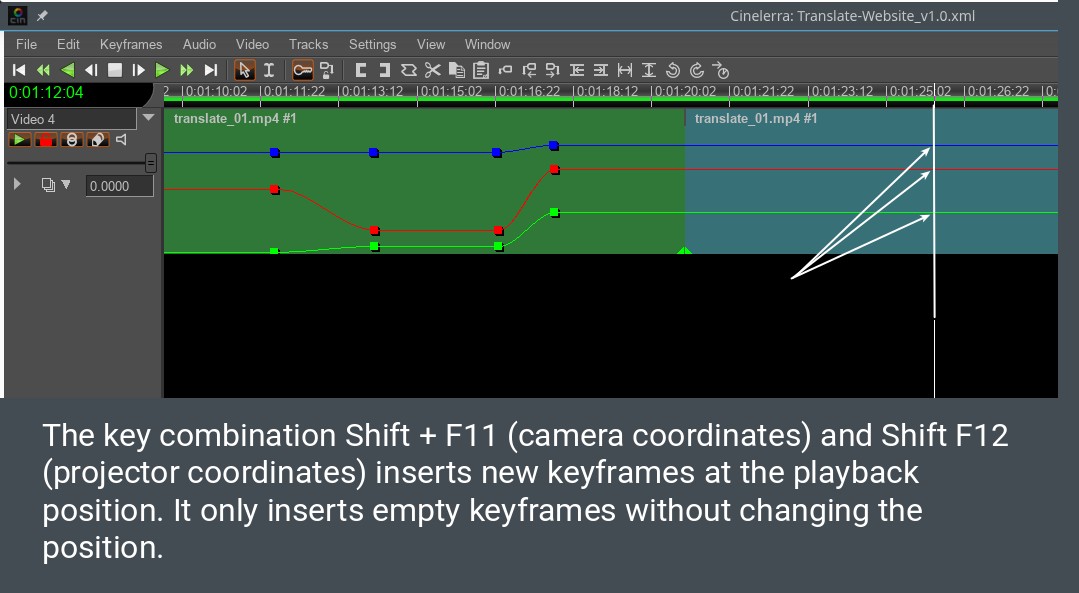Open the Tracks menu

pos(308,44)
